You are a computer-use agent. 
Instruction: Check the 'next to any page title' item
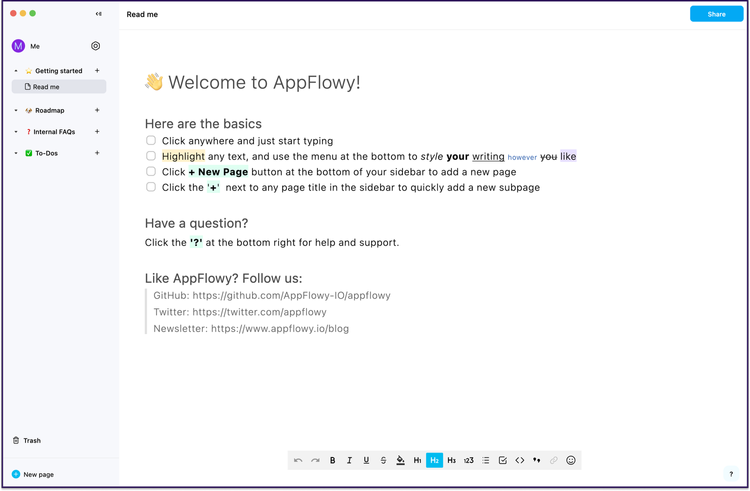coord(151,187)
